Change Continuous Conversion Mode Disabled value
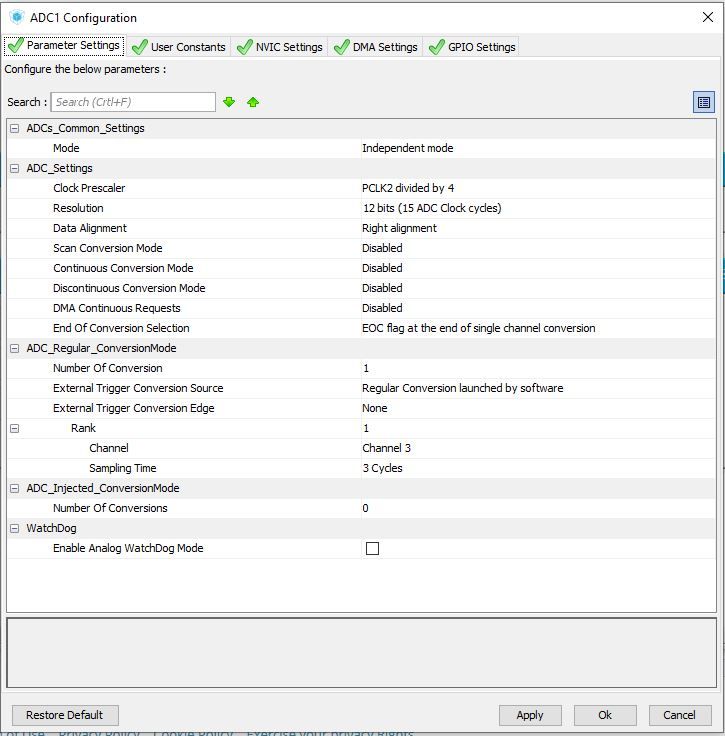The width and height of the screenshot is (725, 736). [x=382, y=268]
